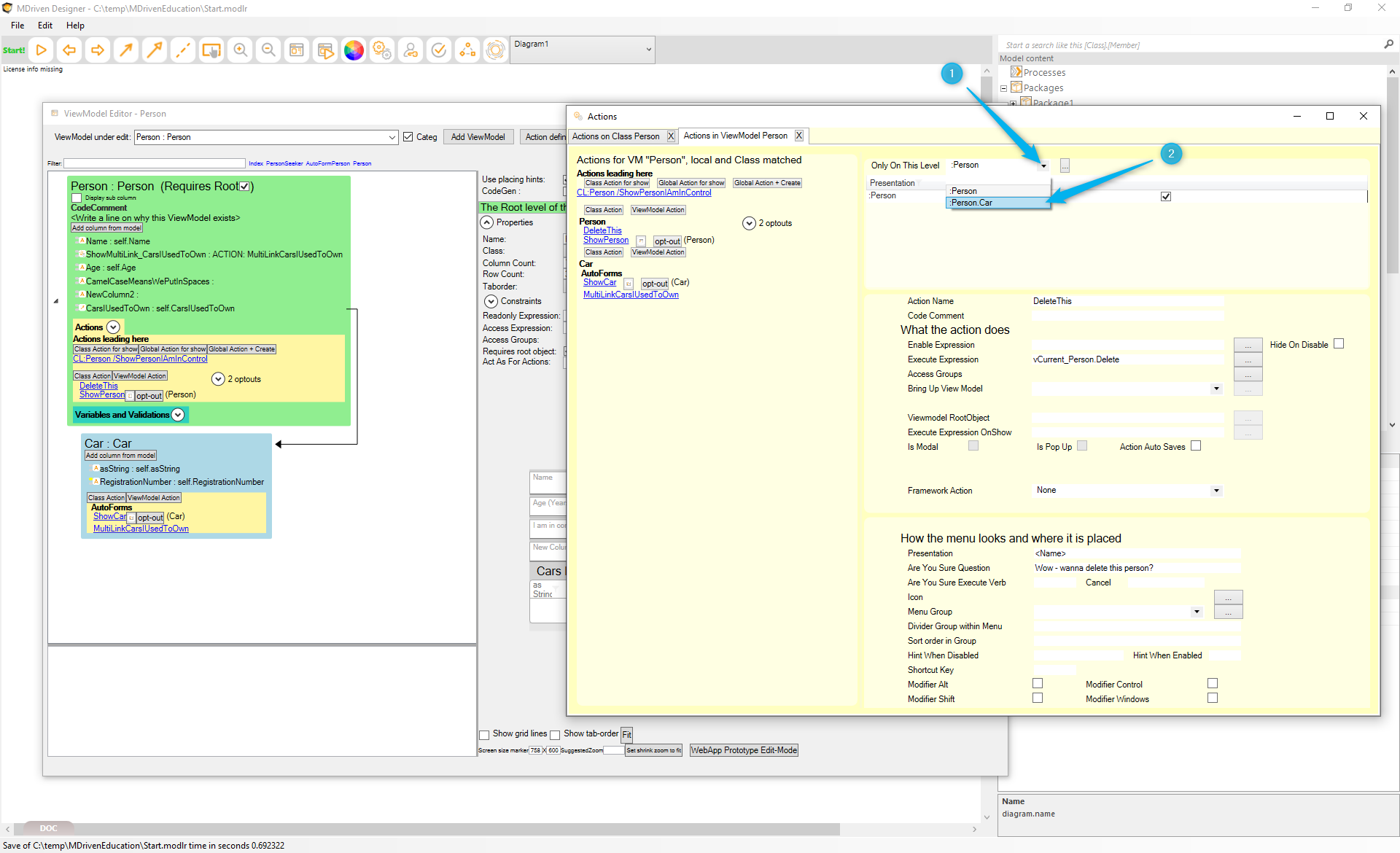Viewport: 1400px width, 853px height.
Task: Click the Add ViewModel button
Action: pos(478,137)
